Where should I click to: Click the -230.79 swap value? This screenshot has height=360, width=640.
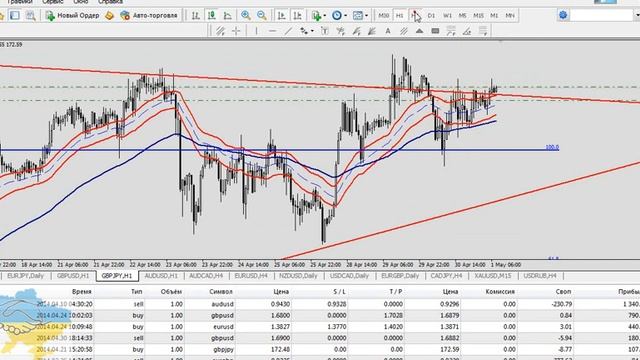point(561,304)
